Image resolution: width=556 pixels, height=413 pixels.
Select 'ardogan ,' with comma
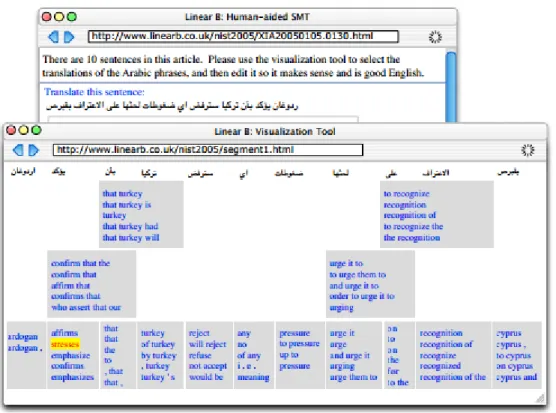[25, 348]
